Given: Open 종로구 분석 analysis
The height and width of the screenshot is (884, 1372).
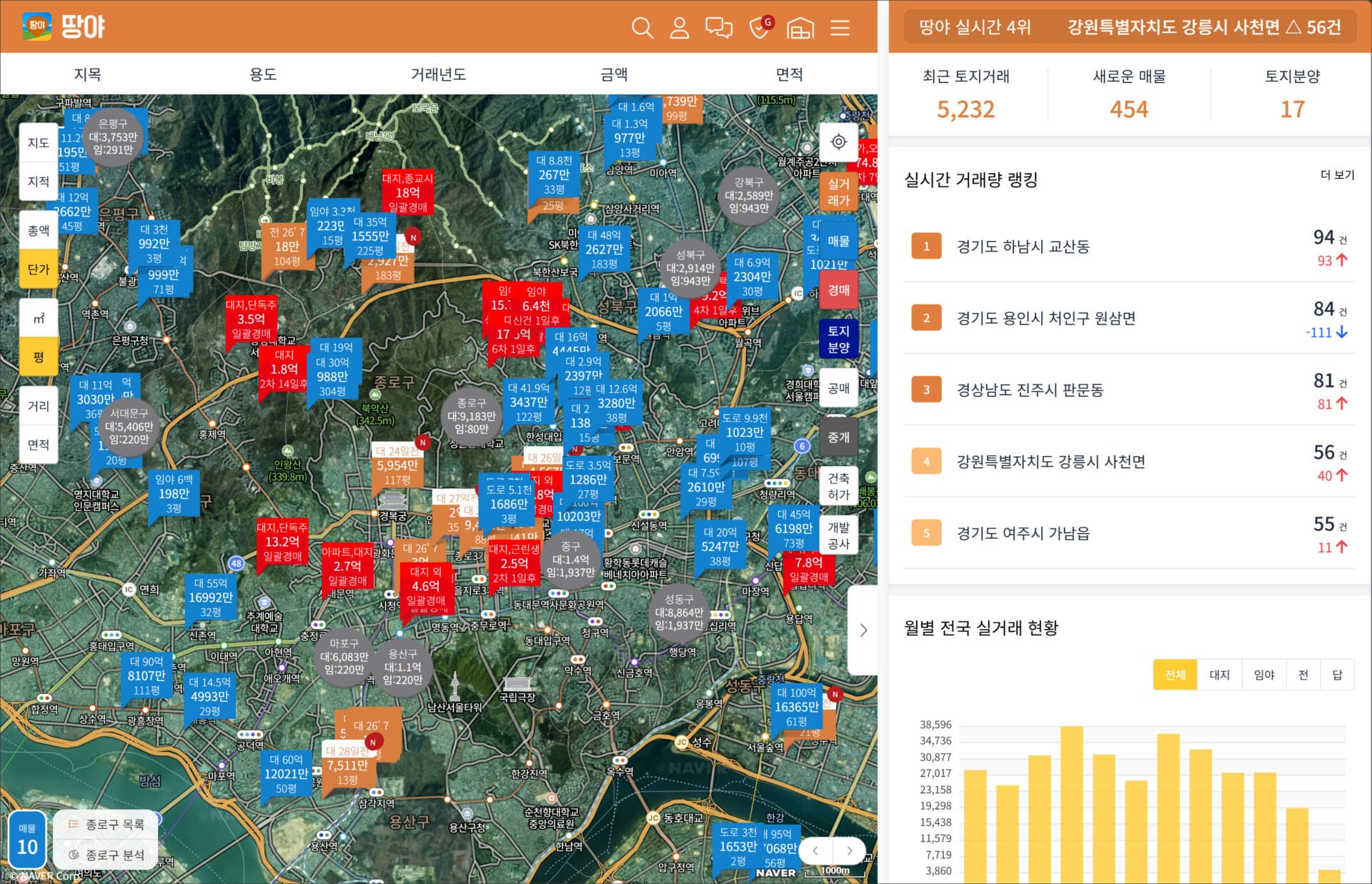Looking at the screenshot, I should click(106, 855).
